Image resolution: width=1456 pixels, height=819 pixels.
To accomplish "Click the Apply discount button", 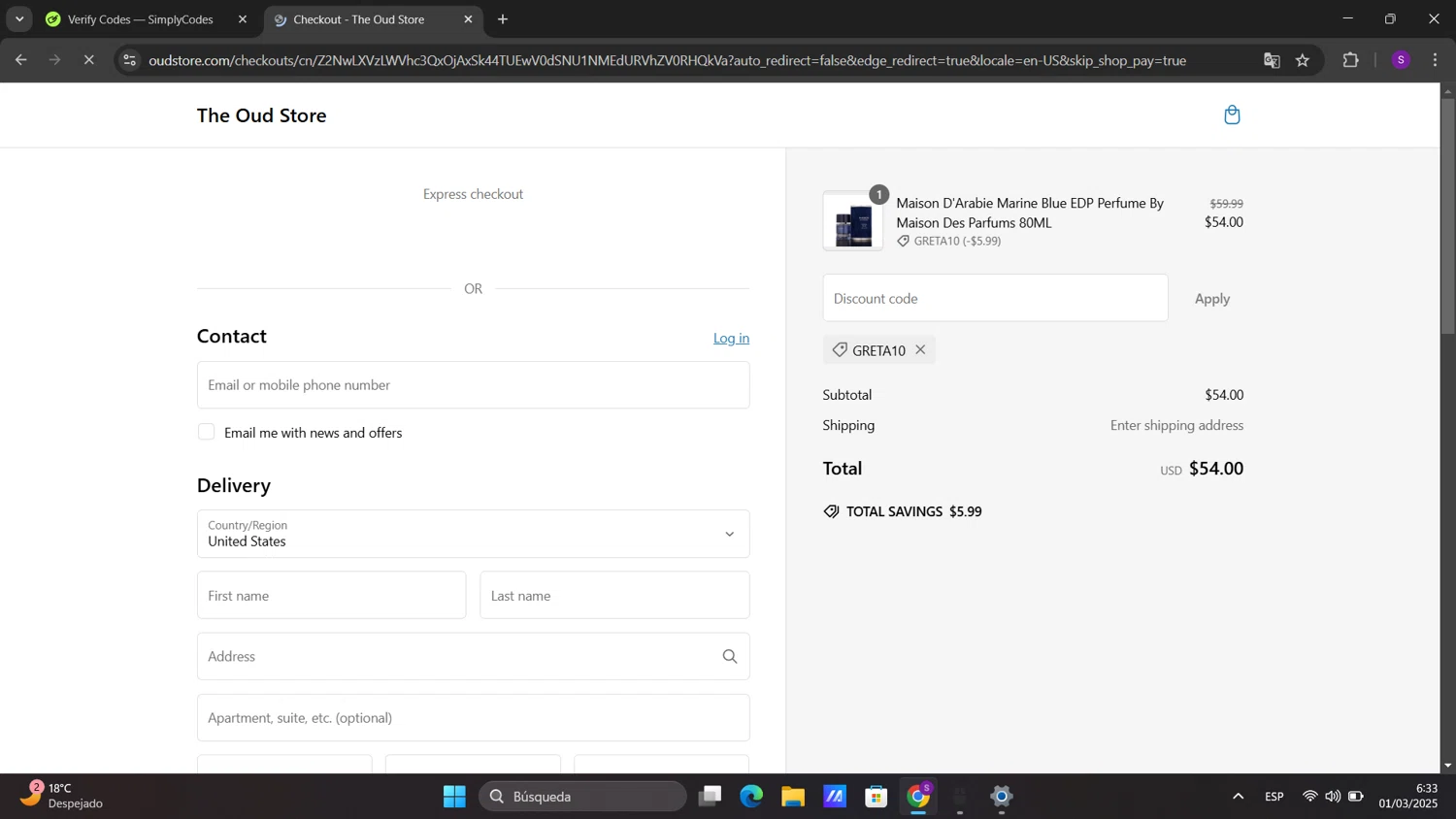I will tap(1211, 299).
